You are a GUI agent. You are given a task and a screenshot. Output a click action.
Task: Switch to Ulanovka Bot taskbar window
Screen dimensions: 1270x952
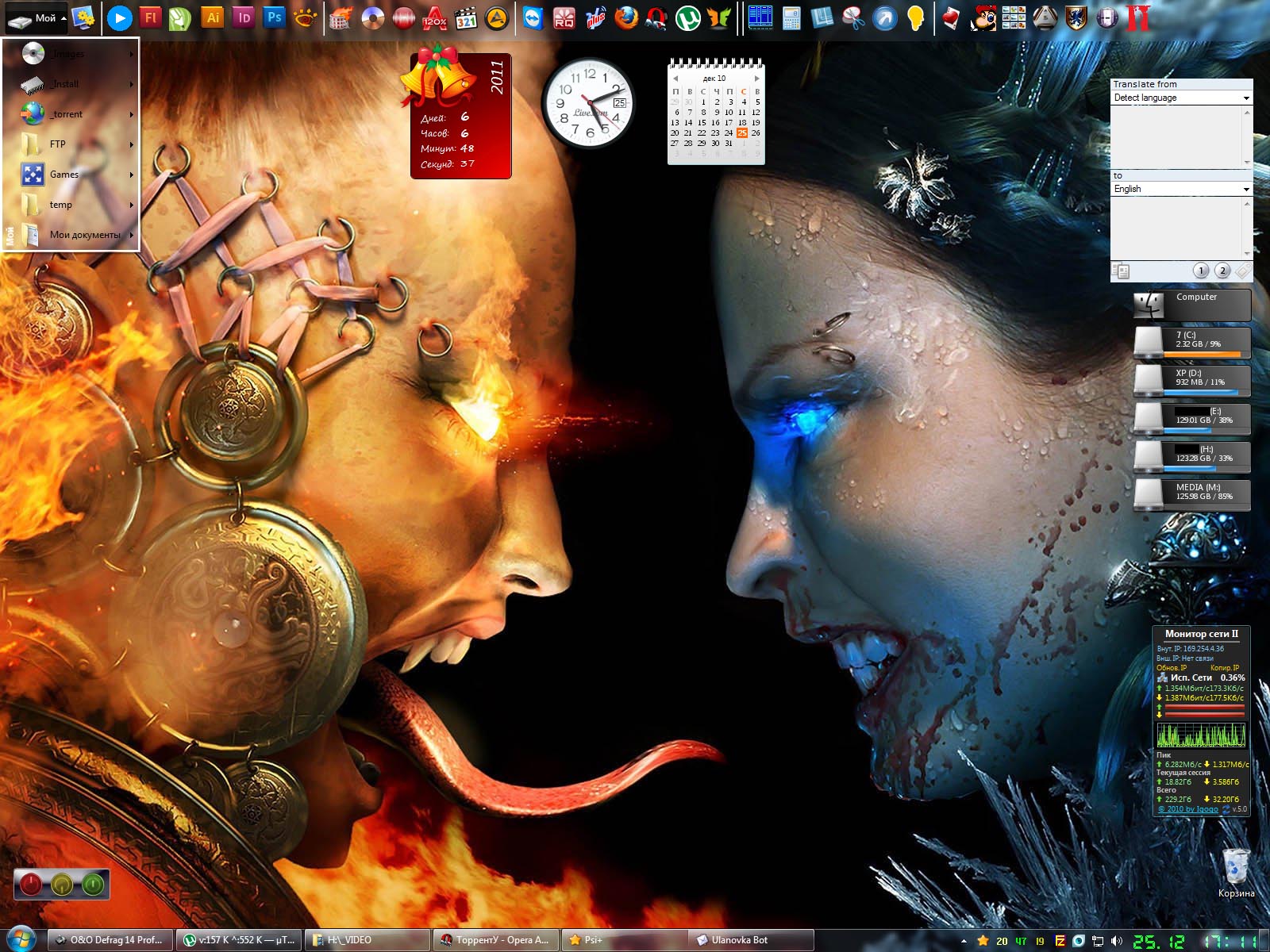click(752, 940)
